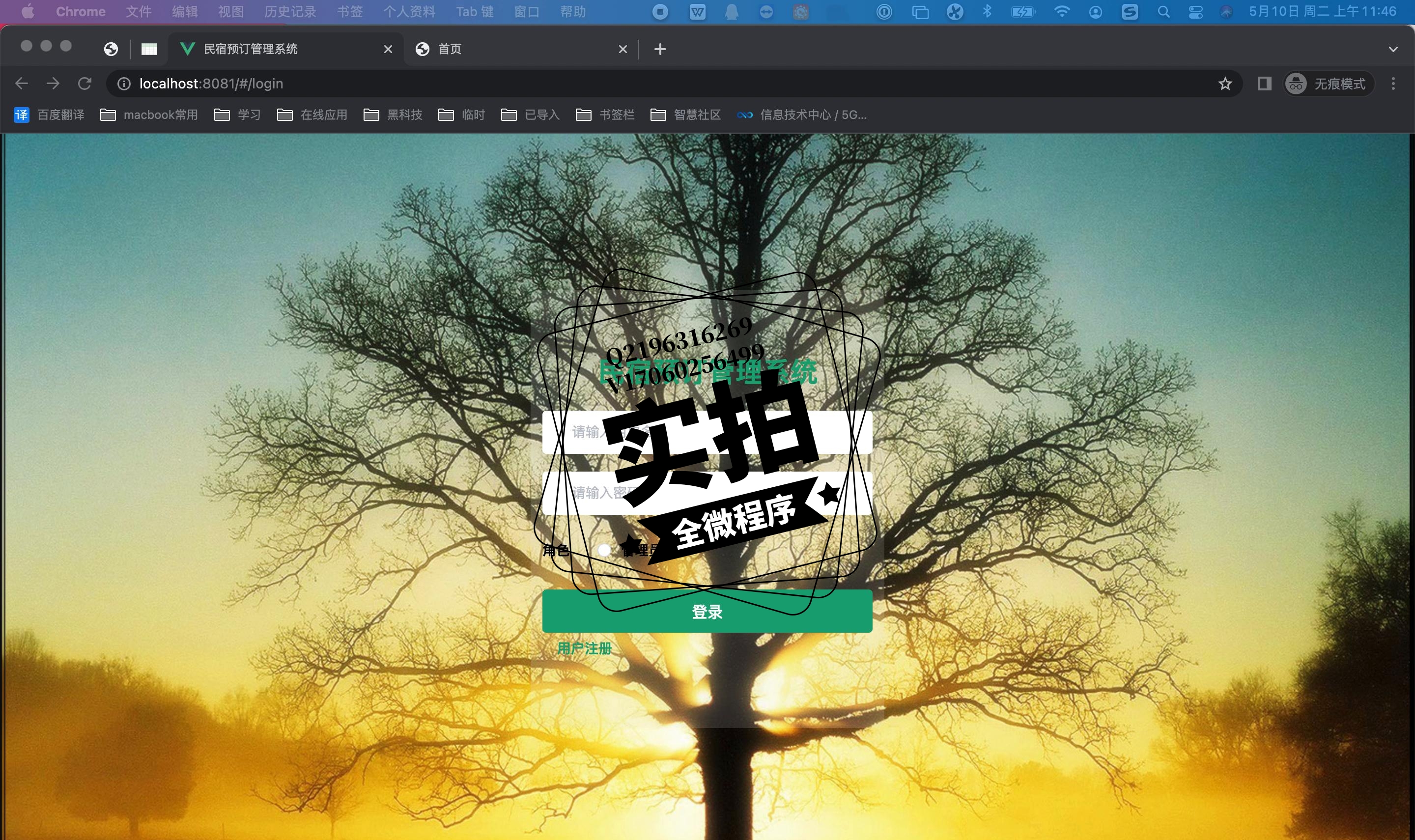1415x840 pixels.
Task: Open the 已导入 bookmark folder
Action: tap(530, 115)
